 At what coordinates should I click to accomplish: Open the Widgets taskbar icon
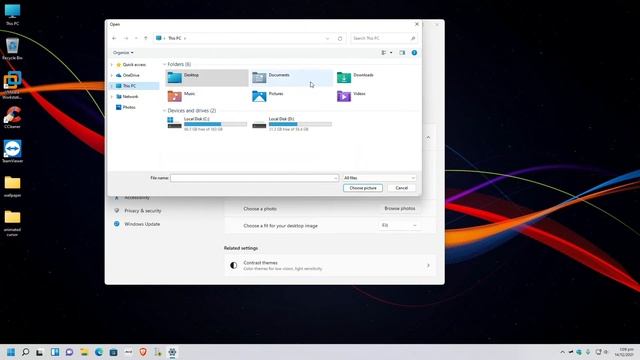tap(55, 352)
